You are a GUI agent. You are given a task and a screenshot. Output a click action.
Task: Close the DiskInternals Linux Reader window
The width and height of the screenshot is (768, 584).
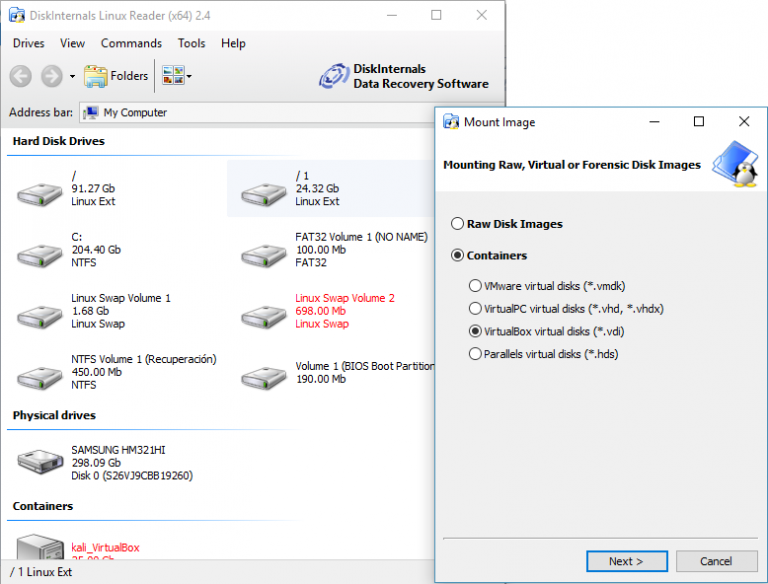[482, 15]
